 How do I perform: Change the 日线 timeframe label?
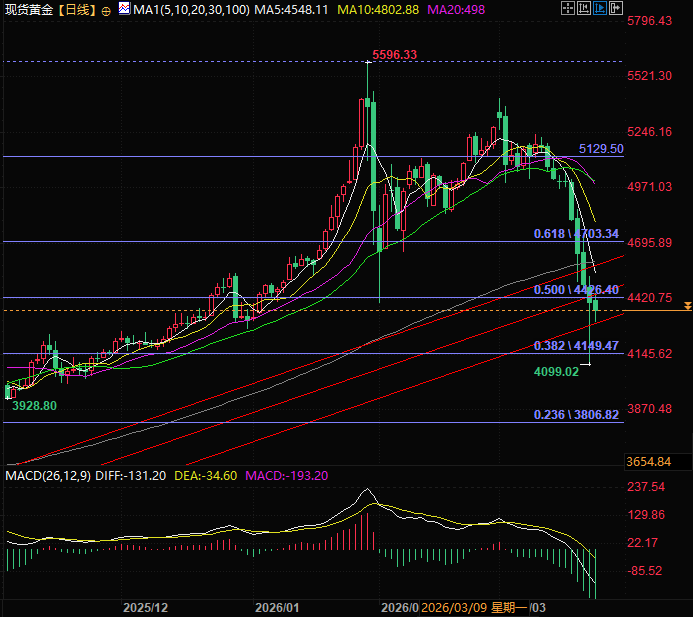[x=77, y=9]
